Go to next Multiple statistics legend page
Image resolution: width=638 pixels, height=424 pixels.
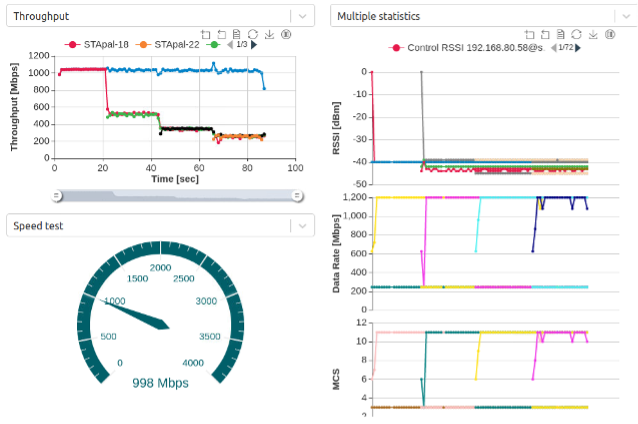(577, 47)
